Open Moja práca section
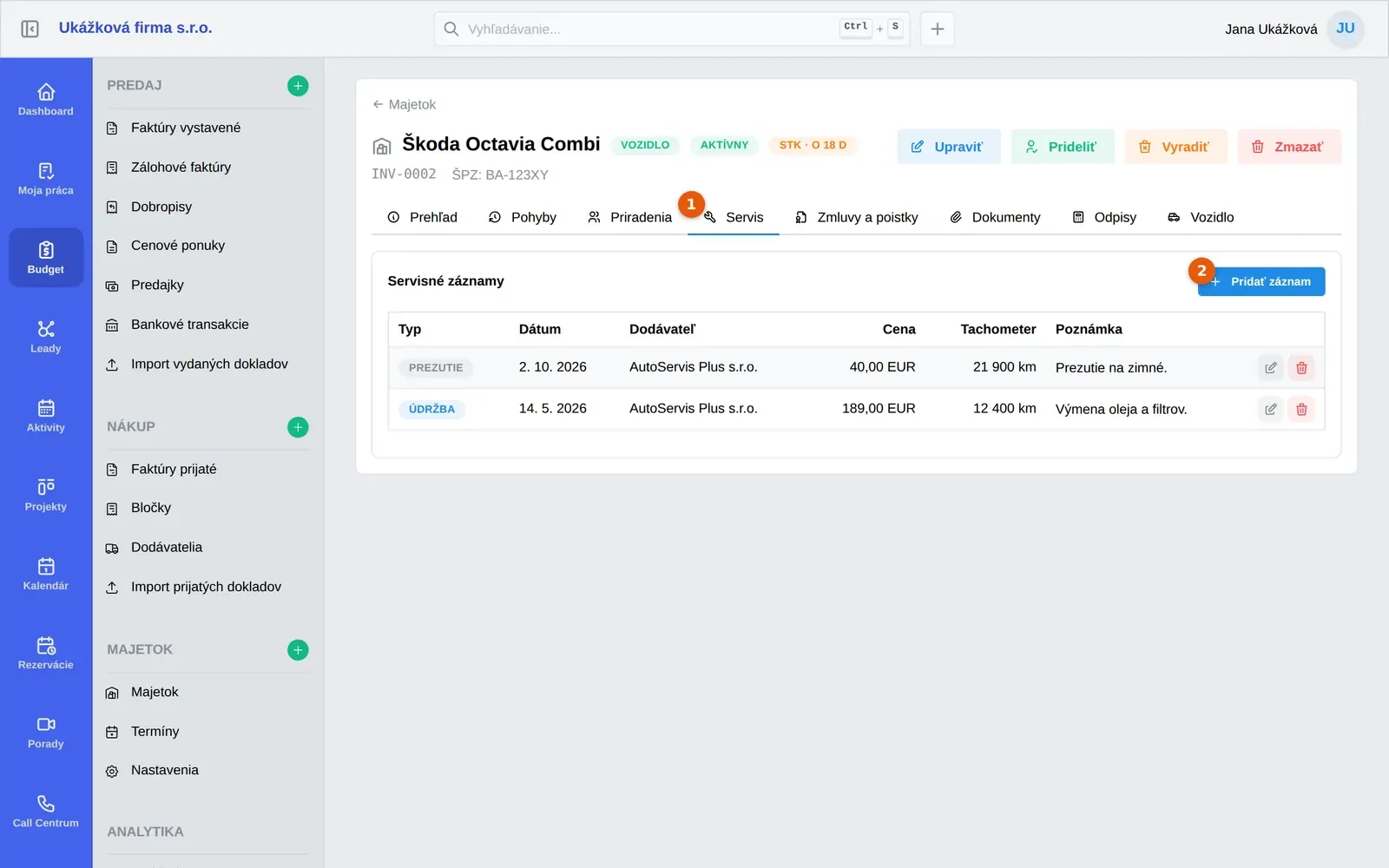This screenshot has height=868, width=1389. [x=46, y=179]
